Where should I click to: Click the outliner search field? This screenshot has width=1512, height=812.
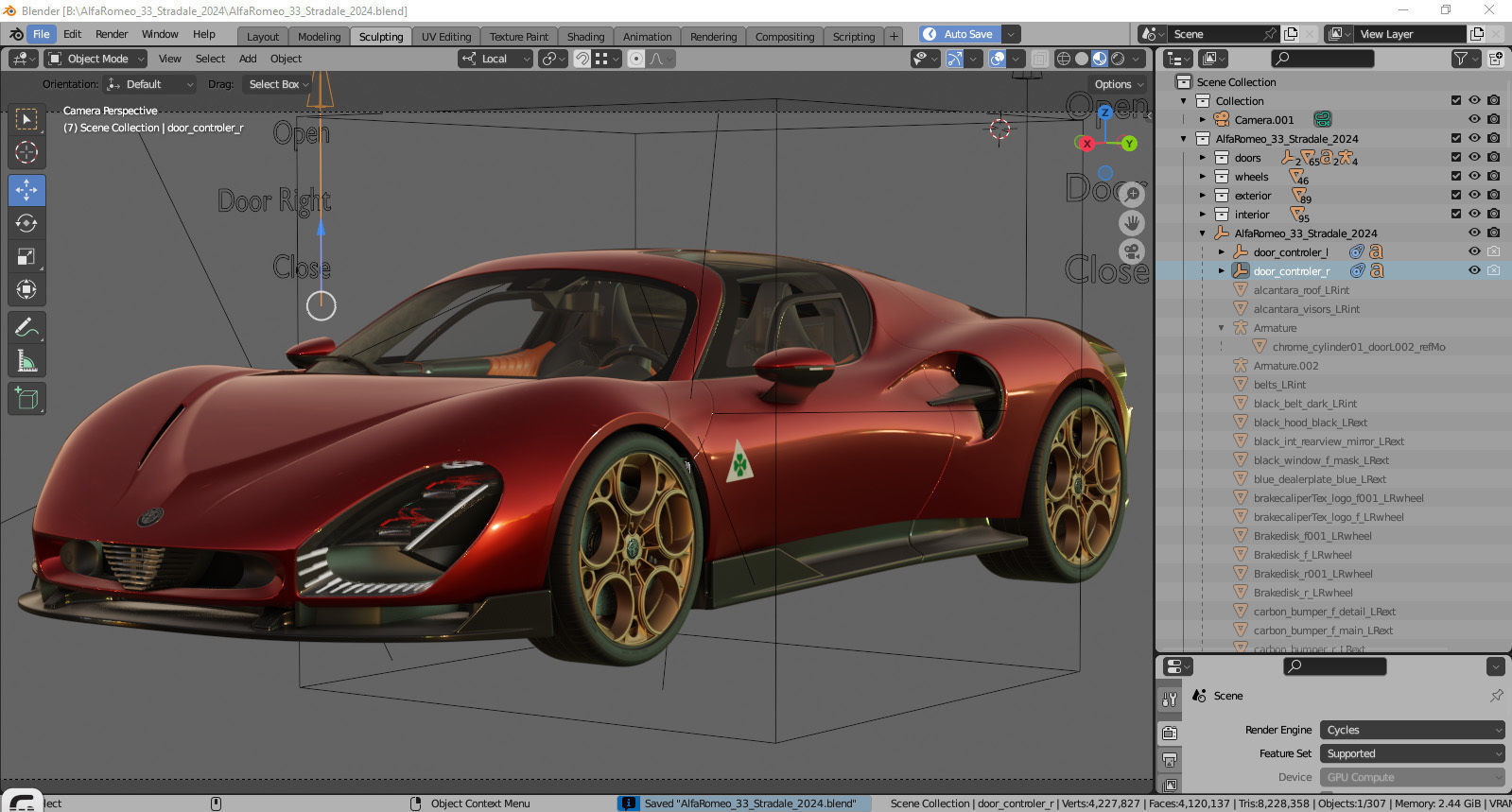click(1322, 59)
